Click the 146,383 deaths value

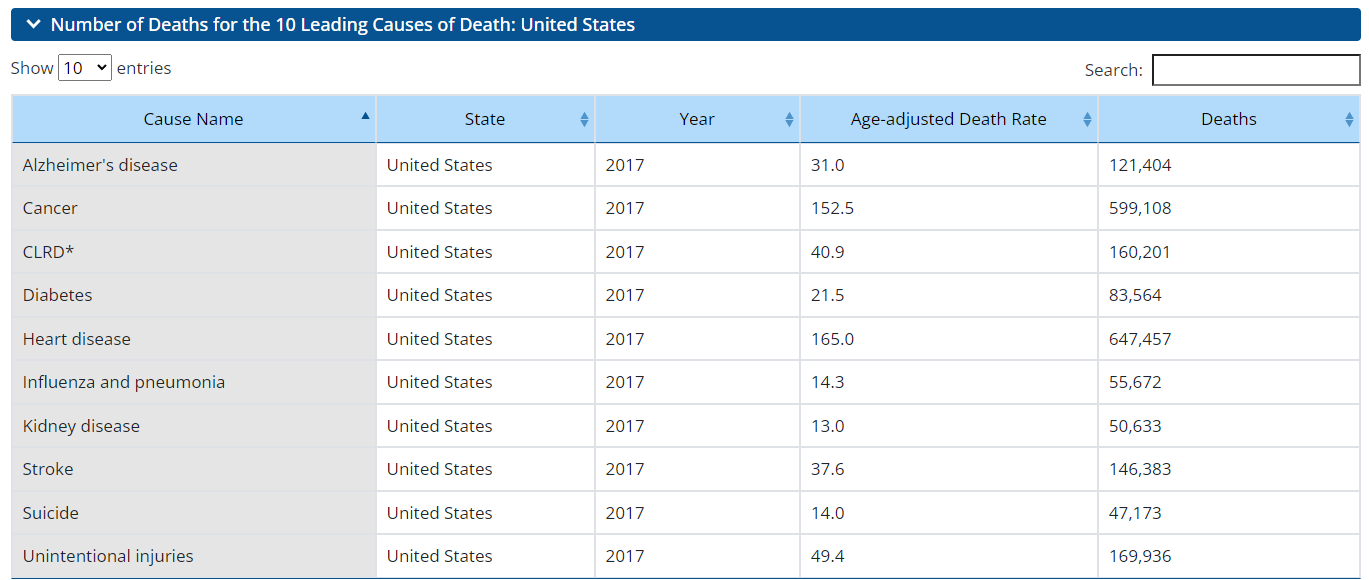tap(1140, 469)
